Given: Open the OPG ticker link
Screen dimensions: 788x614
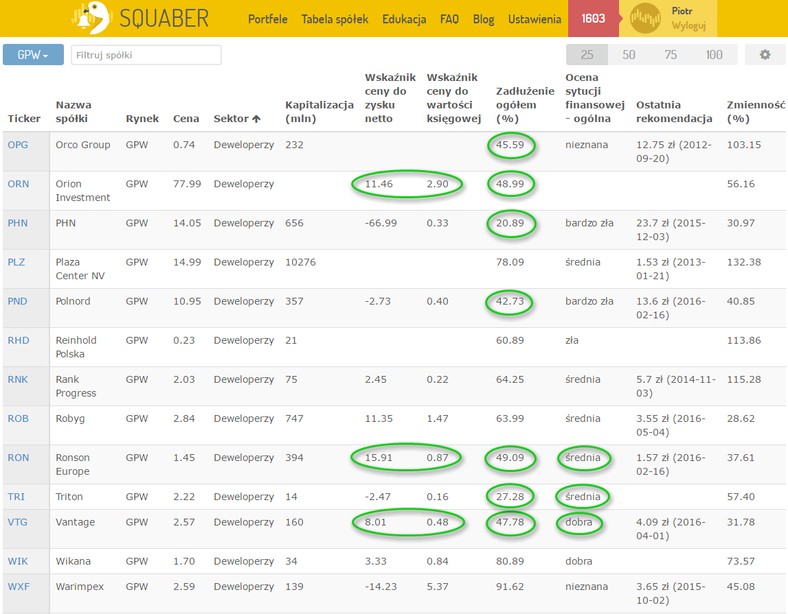Looking at the screenshot, I should (18, 145).
